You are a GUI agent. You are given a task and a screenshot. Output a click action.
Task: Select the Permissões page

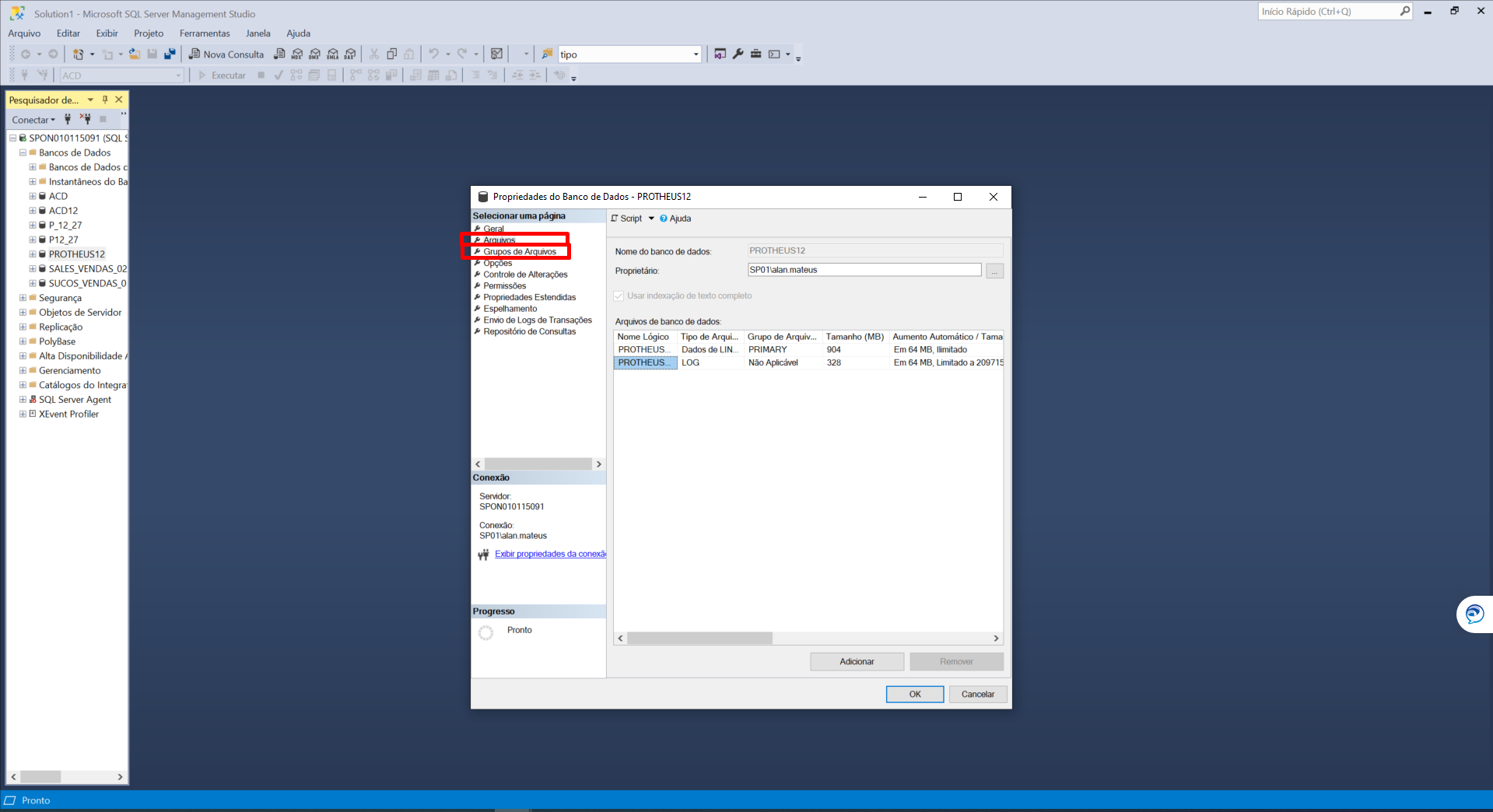coord(504,286)
